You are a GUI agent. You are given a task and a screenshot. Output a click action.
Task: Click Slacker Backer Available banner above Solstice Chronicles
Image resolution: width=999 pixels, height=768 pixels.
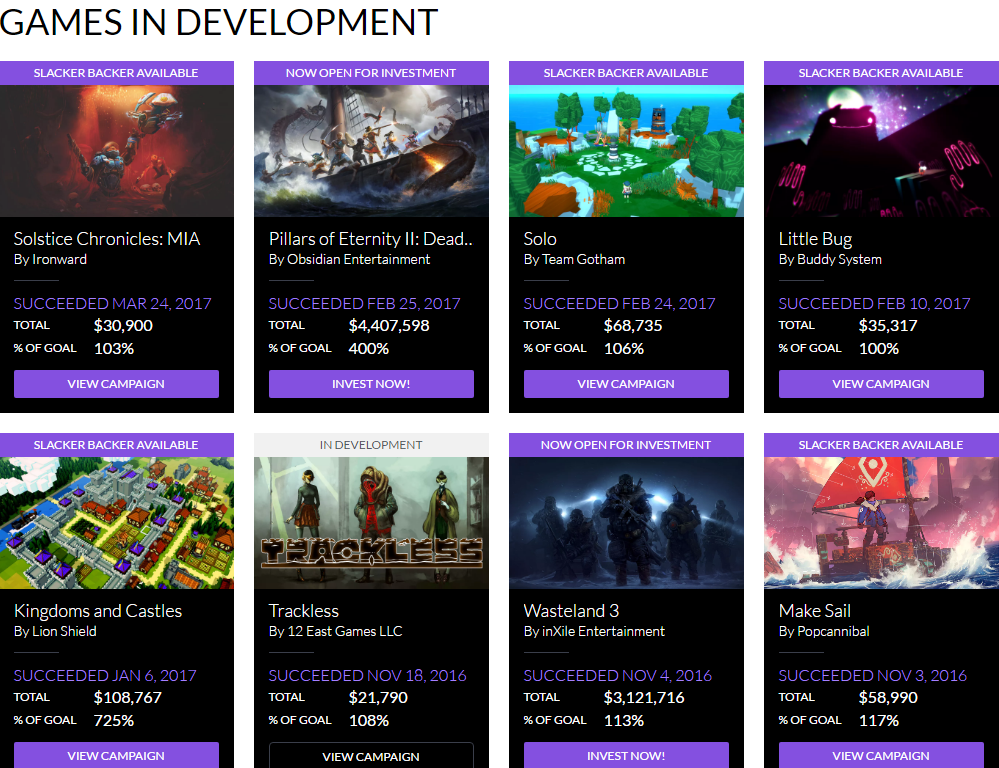tap(117, 73)
